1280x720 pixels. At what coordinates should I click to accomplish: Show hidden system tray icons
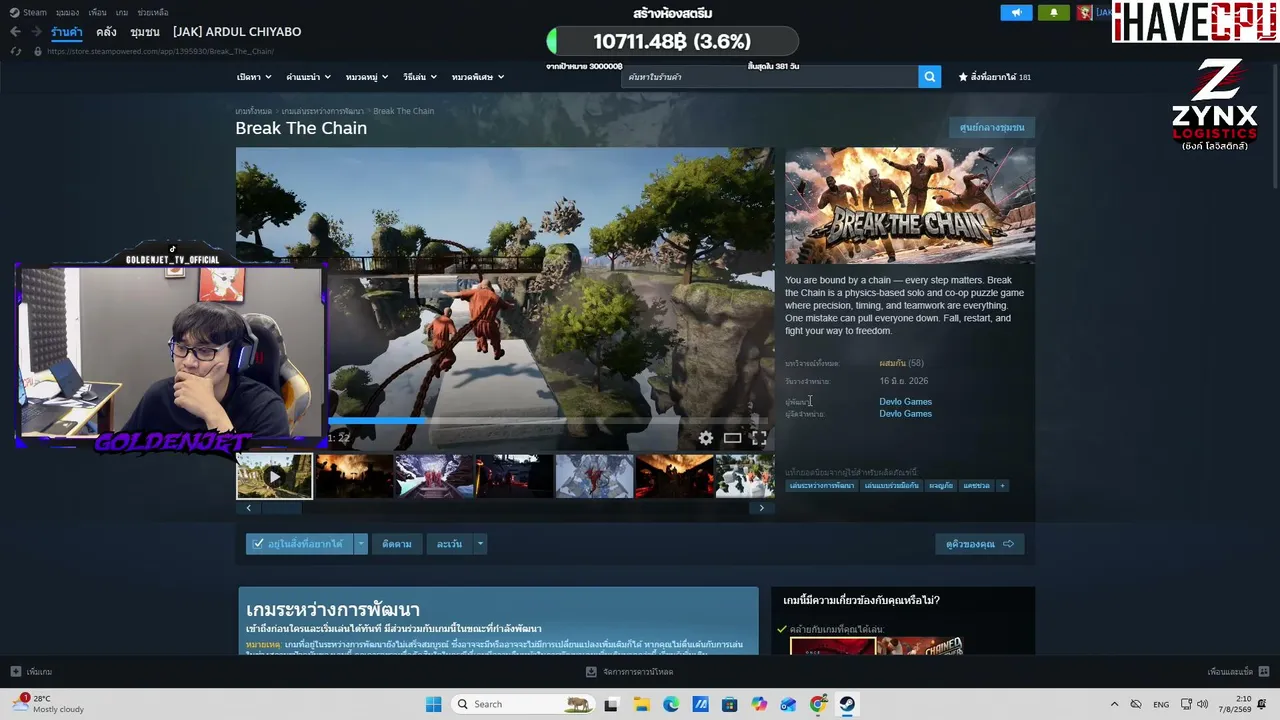pos(1114,704)
